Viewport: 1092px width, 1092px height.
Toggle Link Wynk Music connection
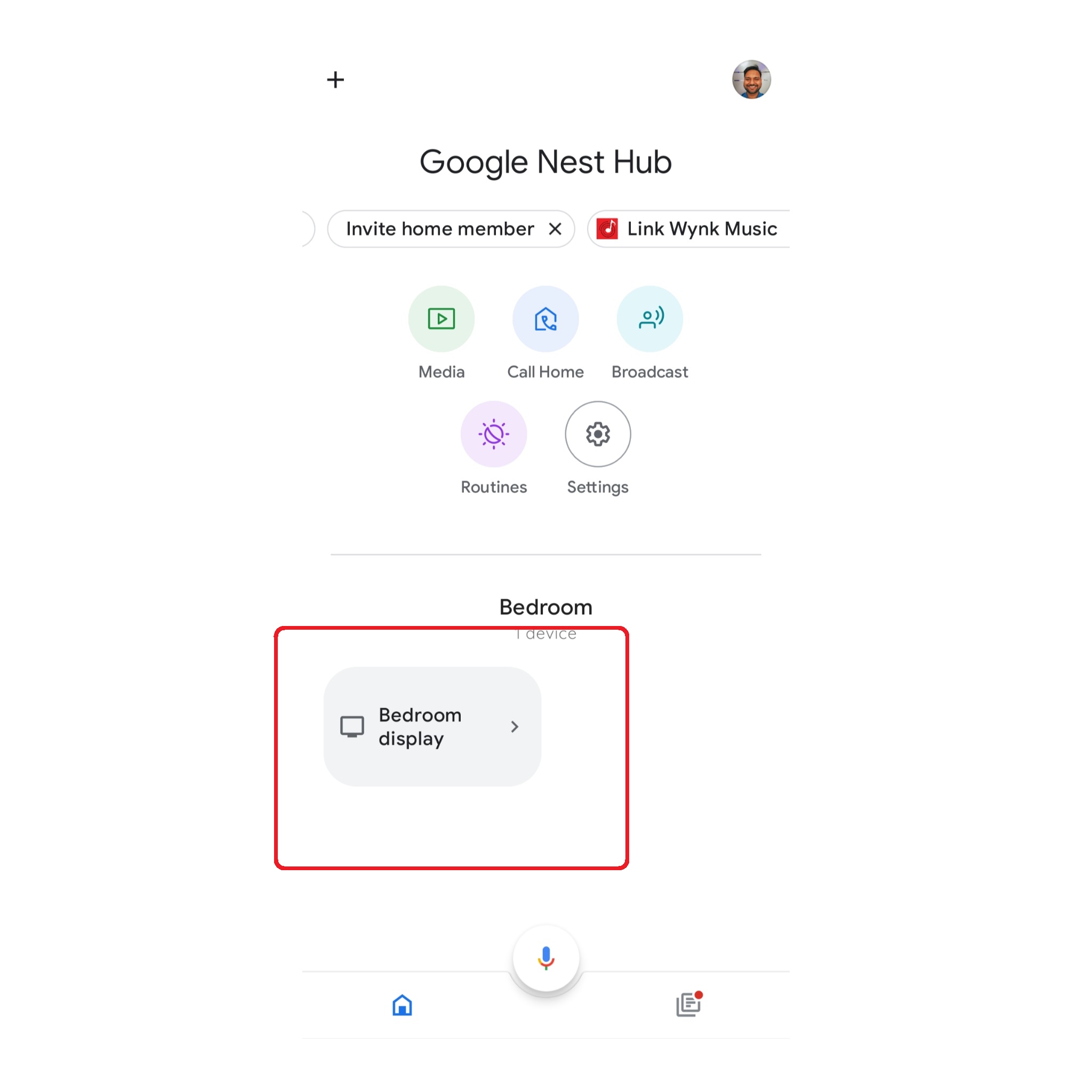pyautogui.click(x=701, y=228)
